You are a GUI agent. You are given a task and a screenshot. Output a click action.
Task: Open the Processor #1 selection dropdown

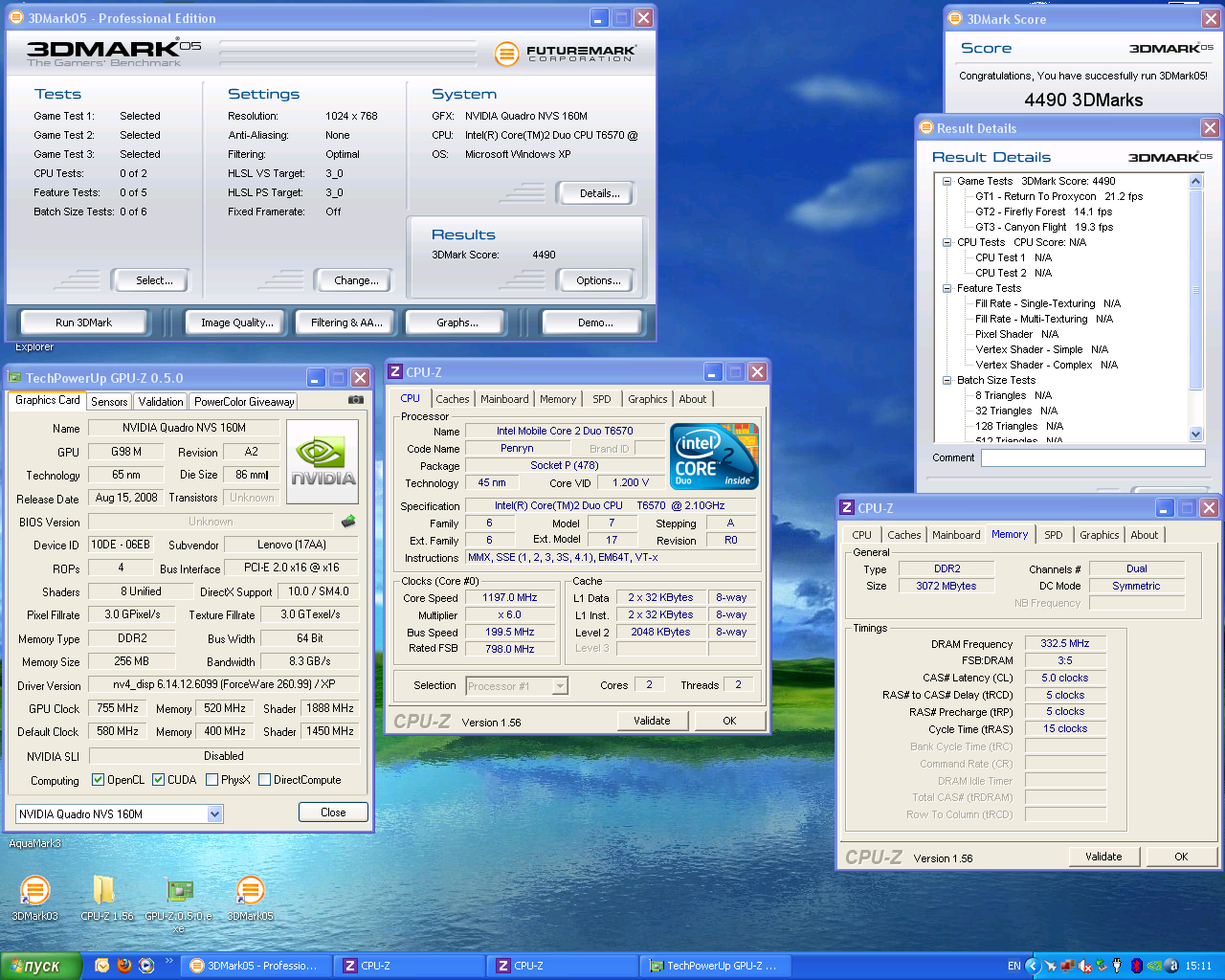point(517,685)
